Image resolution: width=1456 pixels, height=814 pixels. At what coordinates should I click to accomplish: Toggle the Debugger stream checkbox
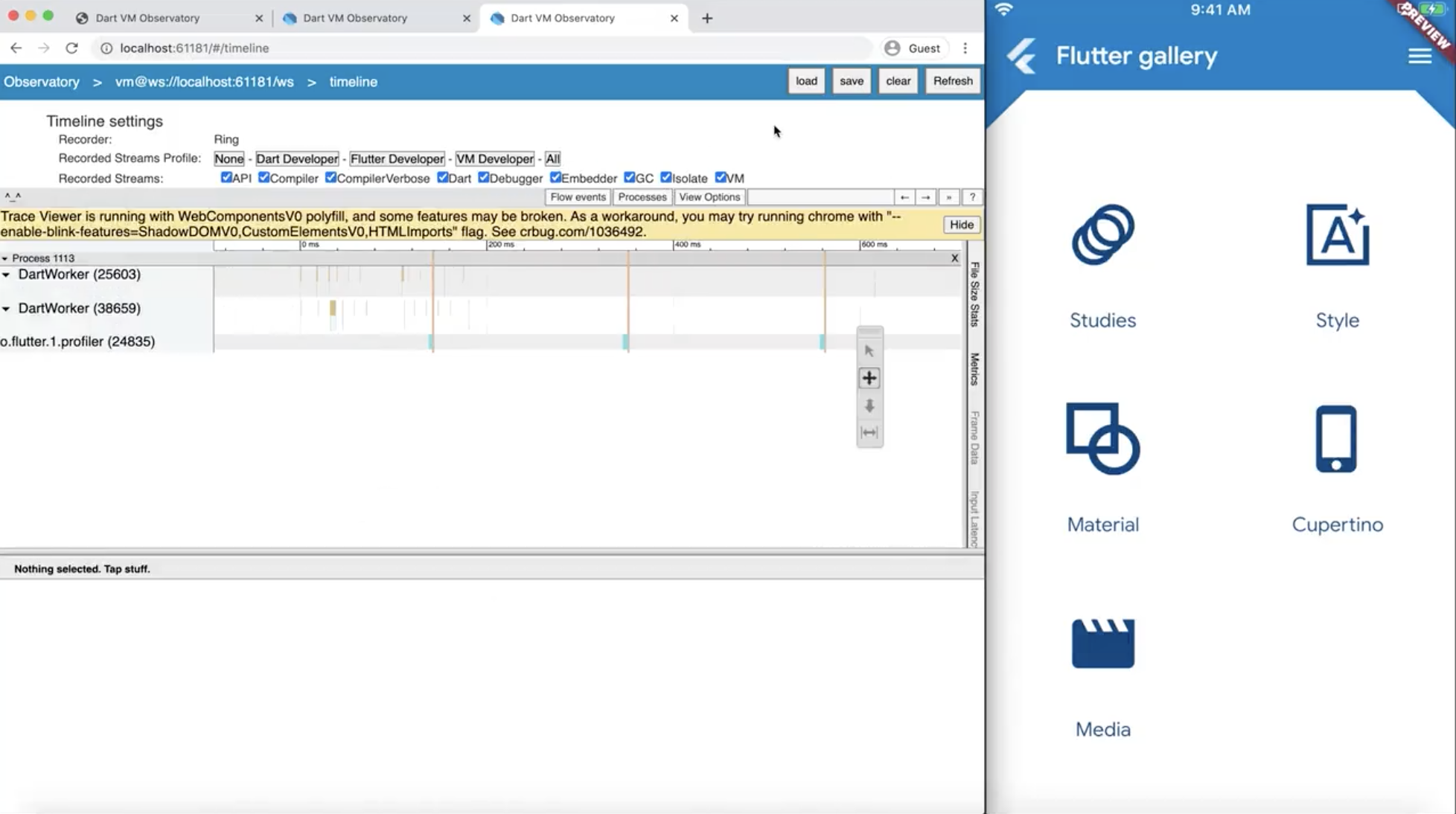click(x=483, y=178)
